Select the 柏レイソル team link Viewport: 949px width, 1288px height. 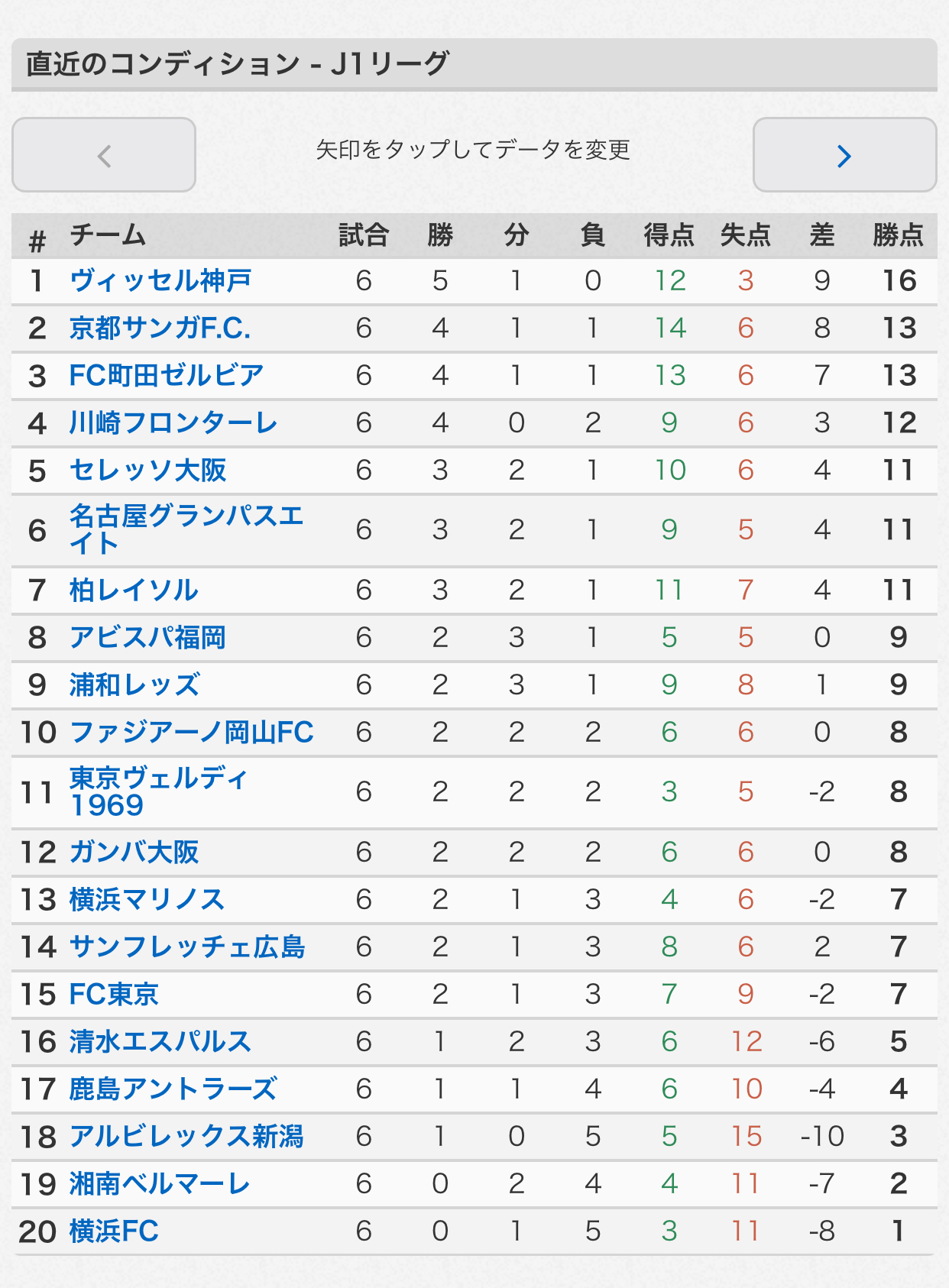coord(134,591)
